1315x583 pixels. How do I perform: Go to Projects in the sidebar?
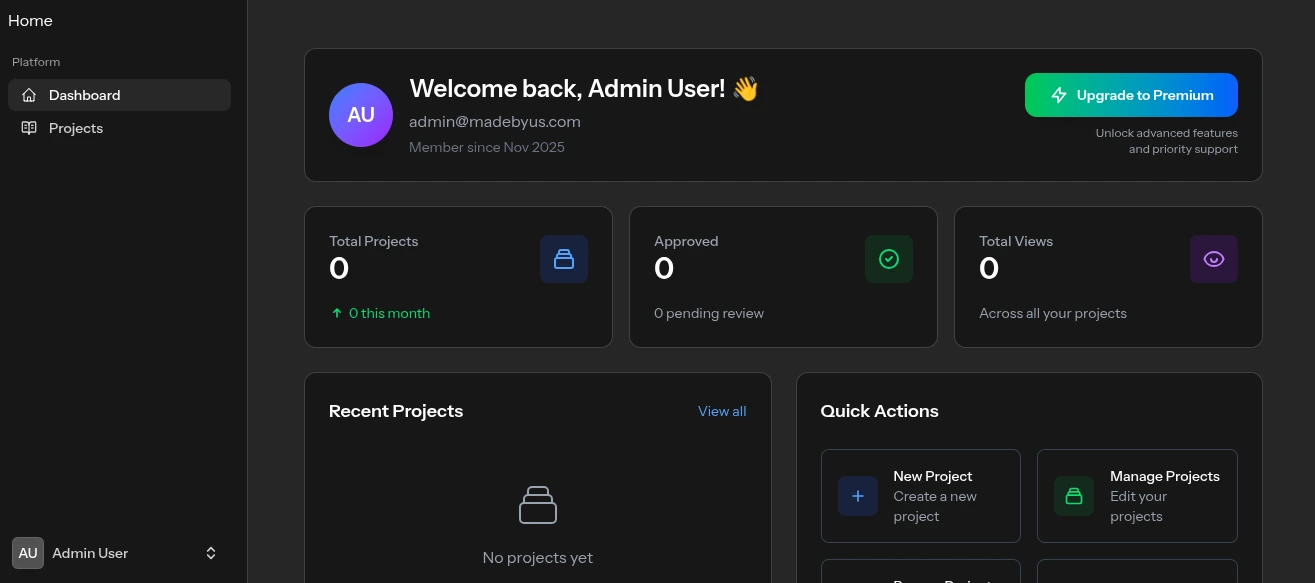click(x=76, y=128)
